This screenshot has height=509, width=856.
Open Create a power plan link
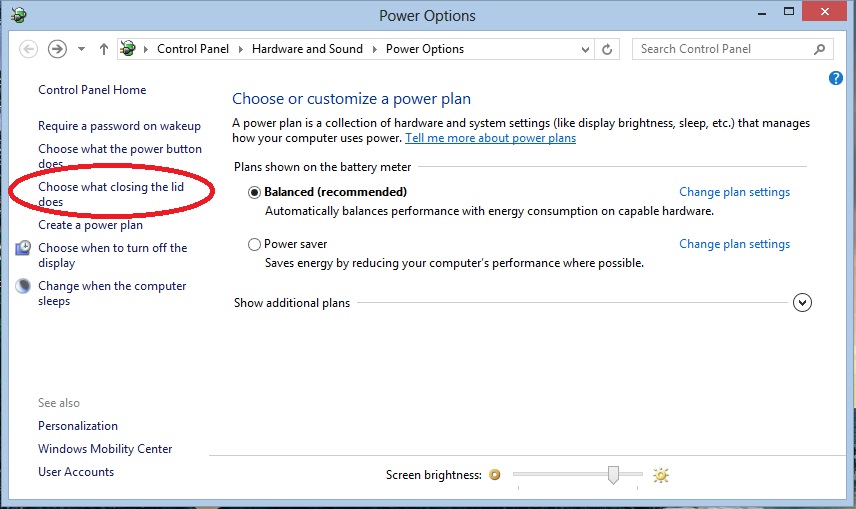(90, 225)
